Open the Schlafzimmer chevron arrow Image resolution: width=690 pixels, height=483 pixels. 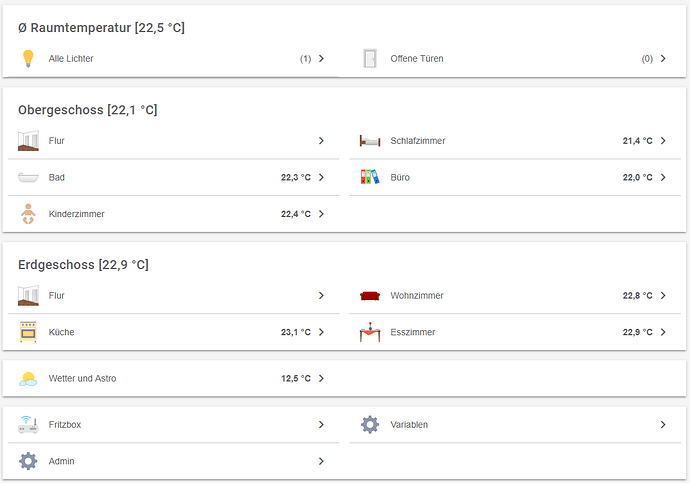click(663, 141)
